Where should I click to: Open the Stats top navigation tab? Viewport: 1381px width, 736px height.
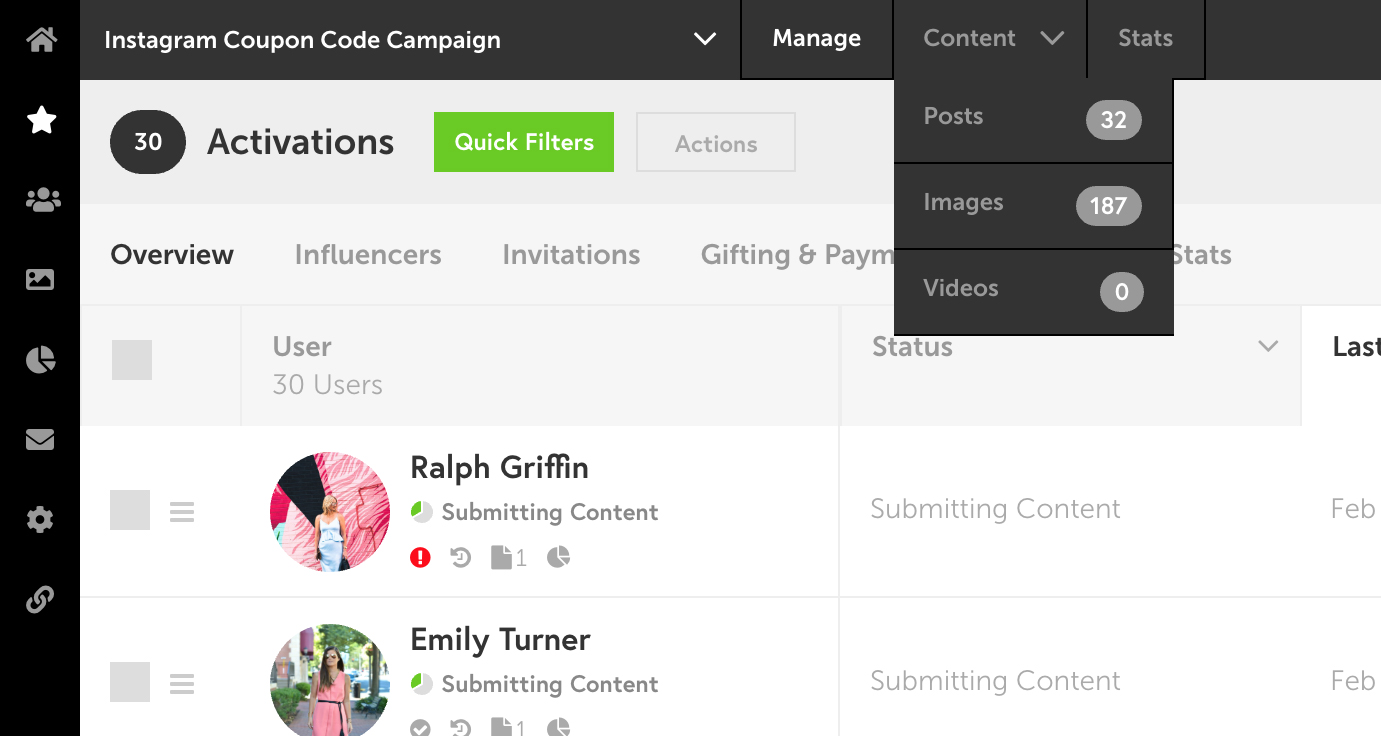pyautogui.click(x=1145, y=39)
